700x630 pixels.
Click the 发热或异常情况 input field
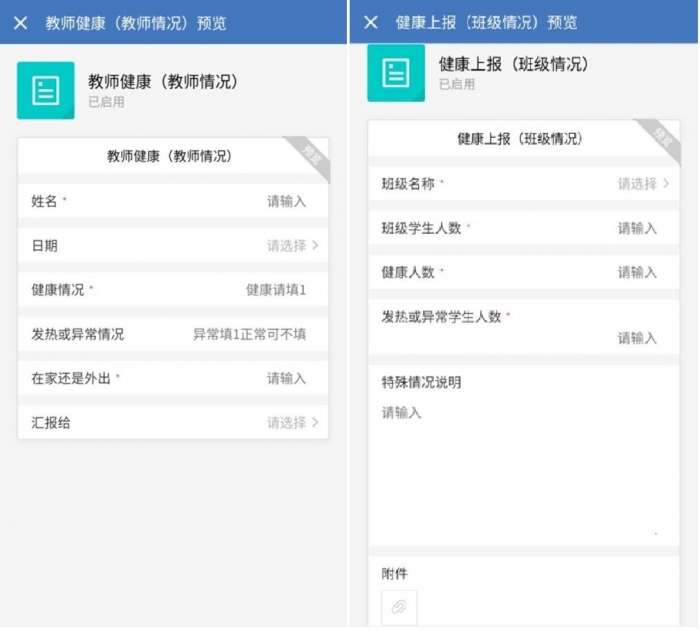click(x=249, y=334)
